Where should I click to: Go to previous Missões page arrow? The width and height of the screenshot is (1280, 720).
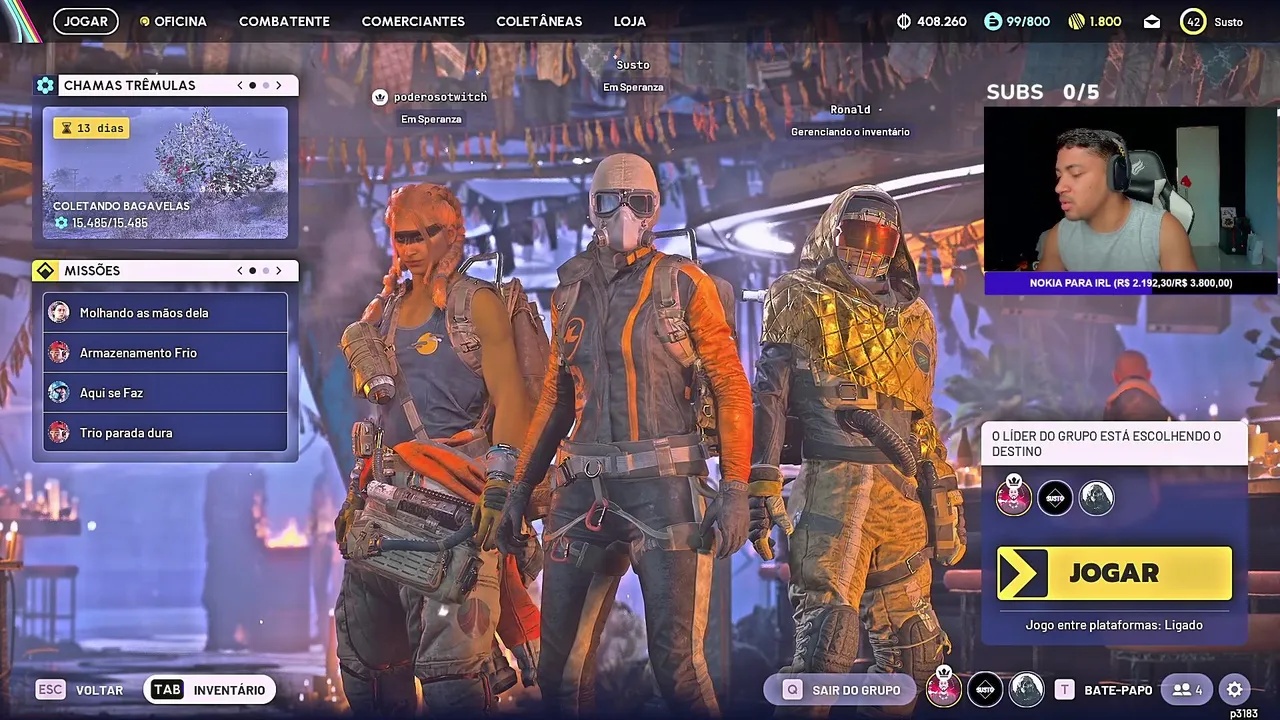(x=240, y=270)
